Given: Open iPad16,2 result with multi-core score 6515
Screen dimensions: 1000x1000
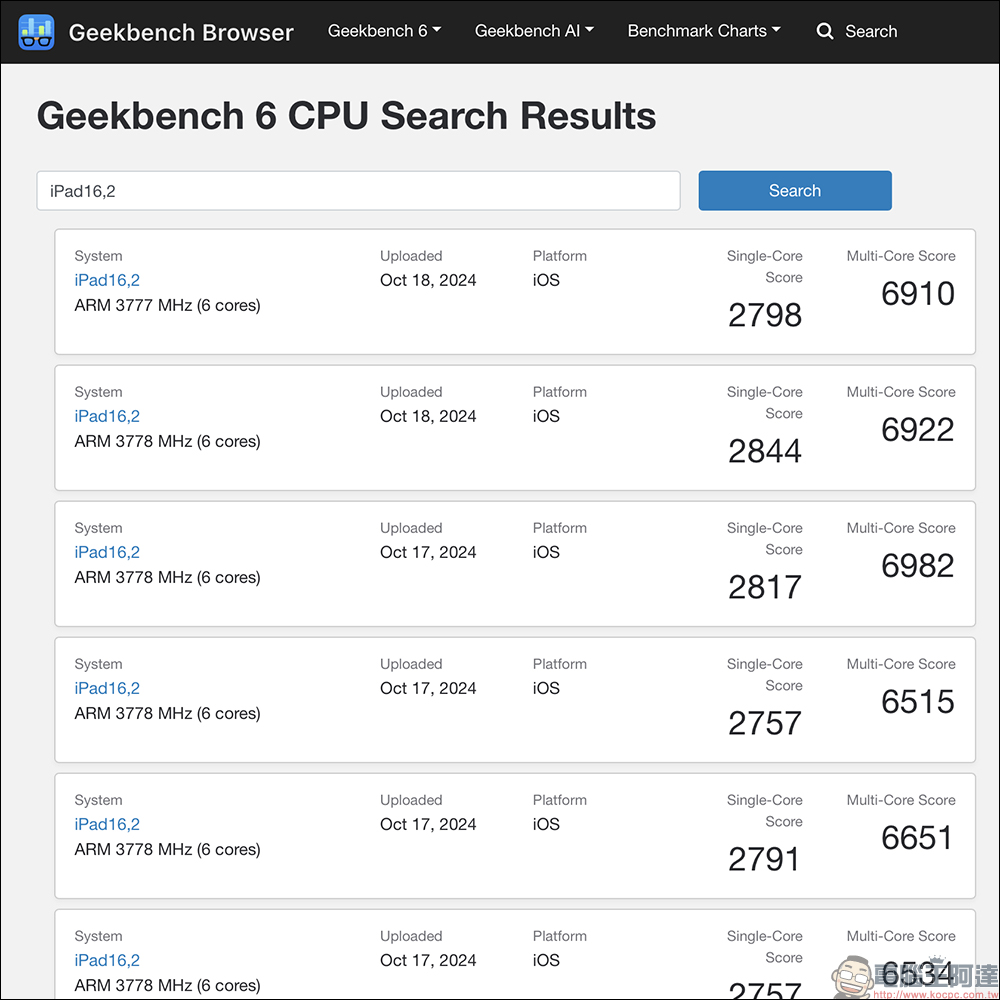Looking at the screenshot, I should [107, 688].
